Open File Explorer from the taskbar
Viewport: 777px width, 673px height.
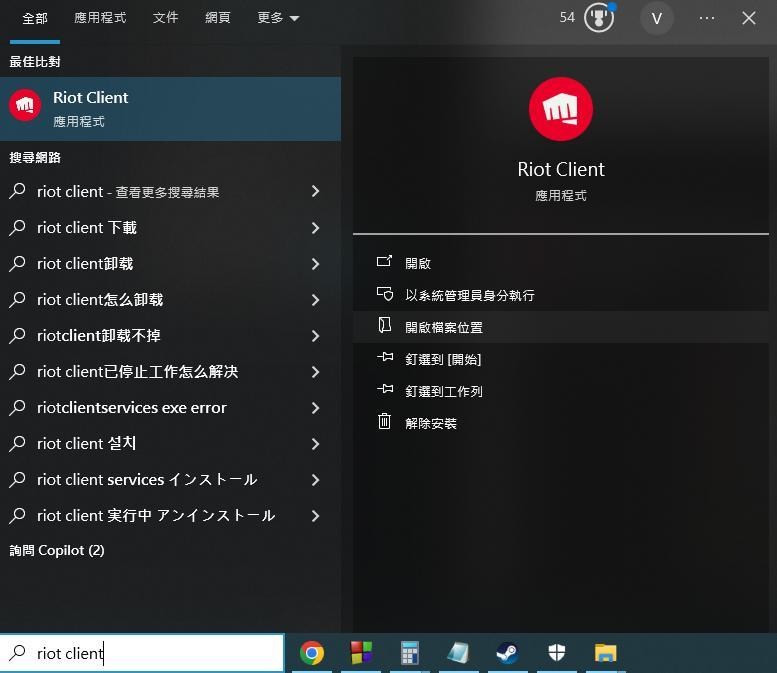coord(606,653)
